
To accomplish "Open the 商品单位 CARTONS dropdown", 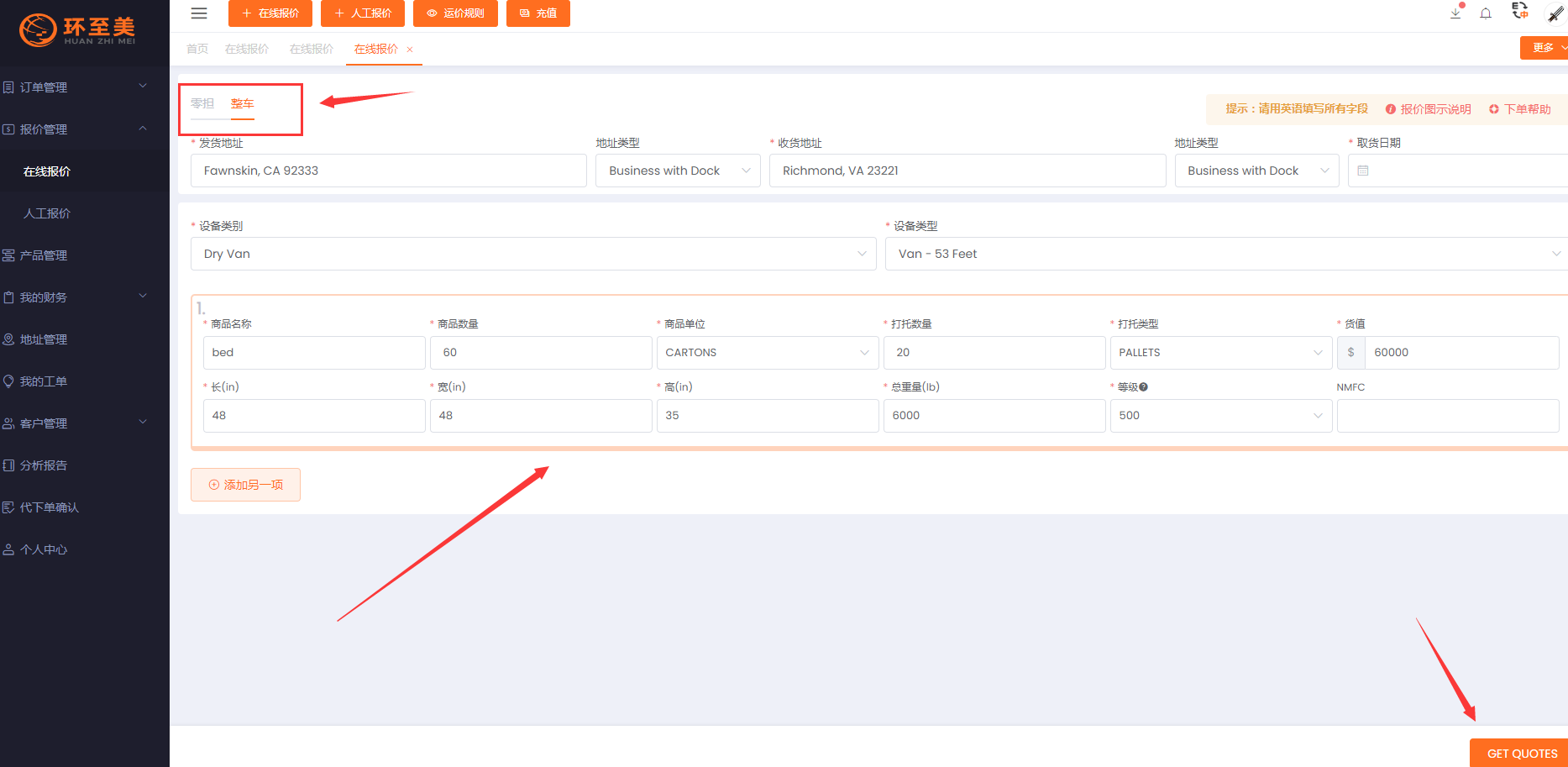I will (x=767, y=353).
